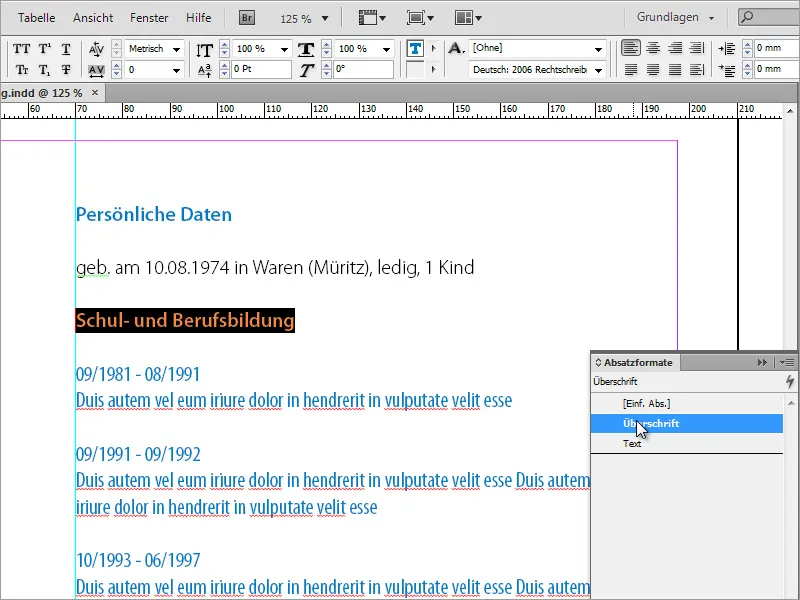The height and width of the screenshot is (600, 800).
Task: Open the Deutsch: 2006 Rechtschreibung language dropdown
Action: click(598, 70)
